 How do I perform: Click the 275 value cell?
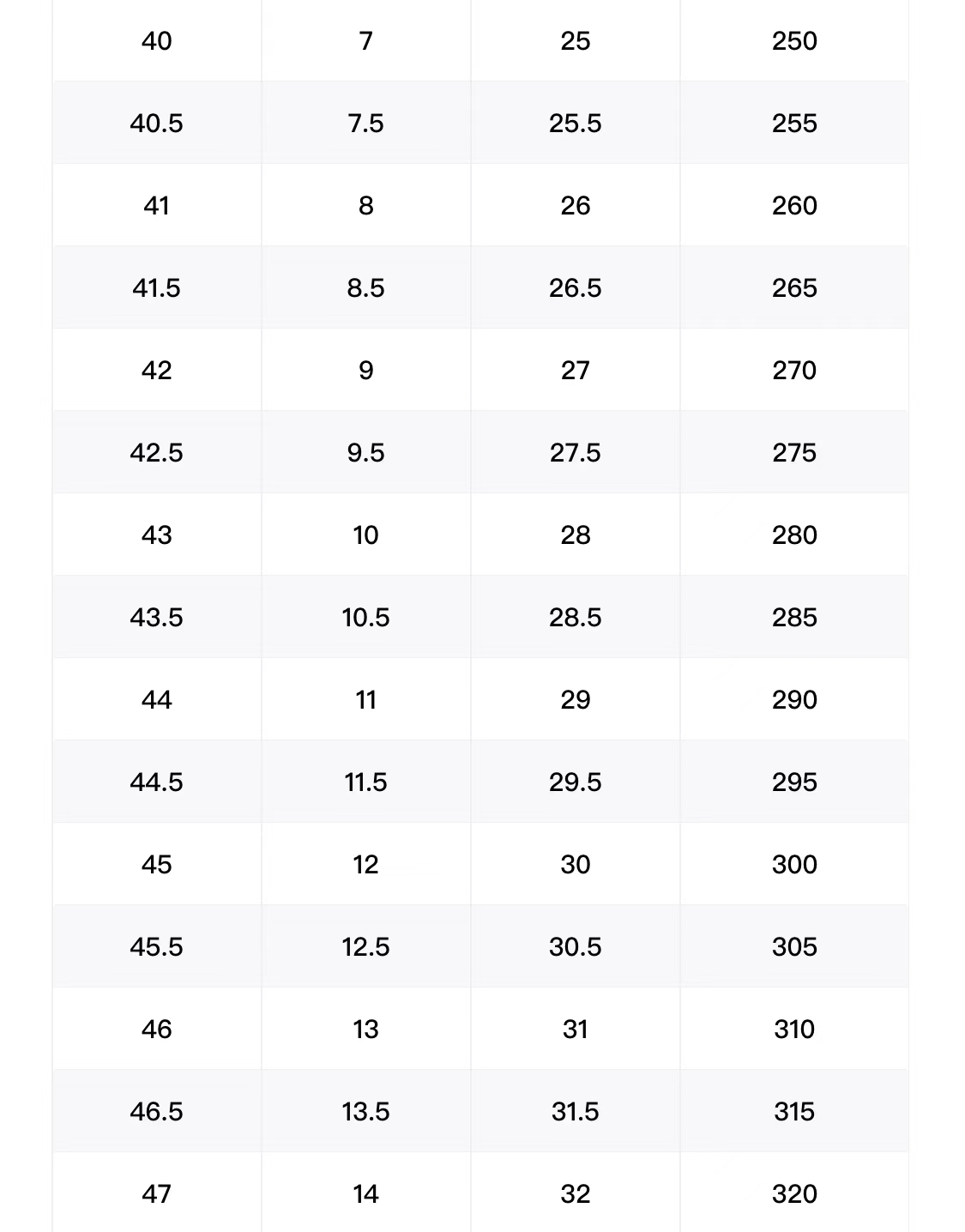click(x=794, y=452)
